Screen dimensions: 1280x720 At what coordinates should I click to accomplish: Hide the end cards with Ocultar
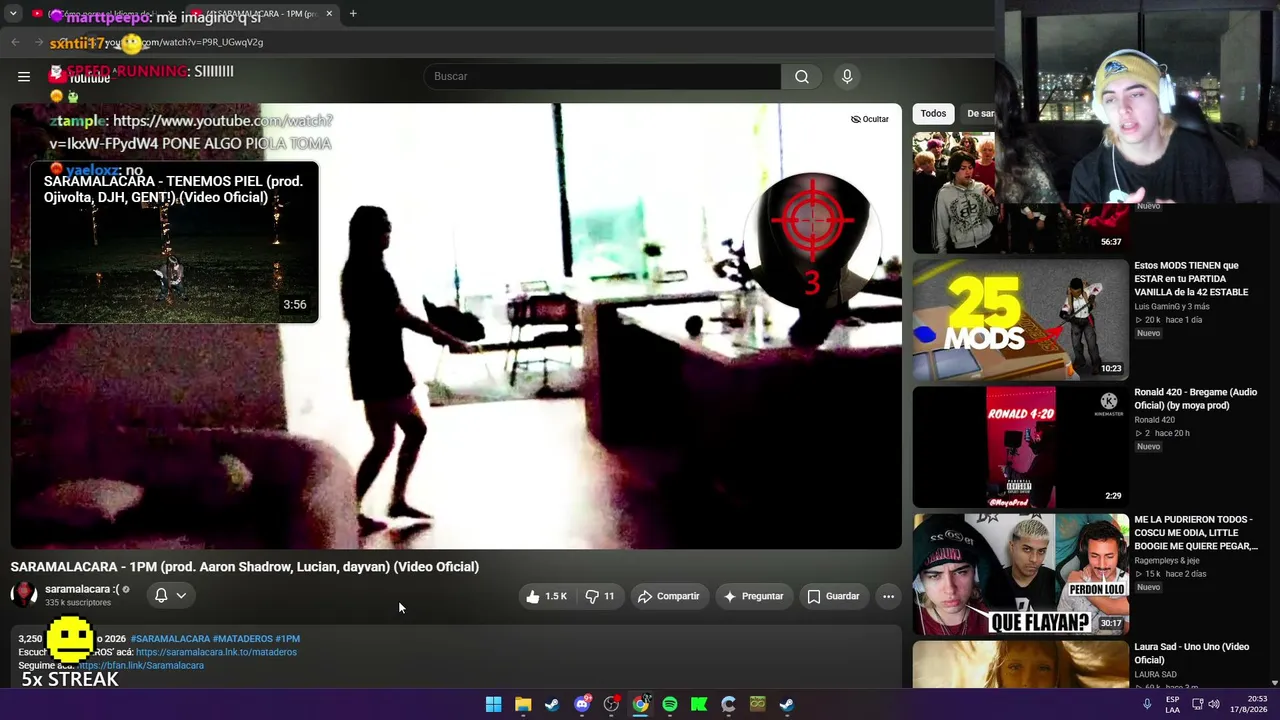(870, 119)
